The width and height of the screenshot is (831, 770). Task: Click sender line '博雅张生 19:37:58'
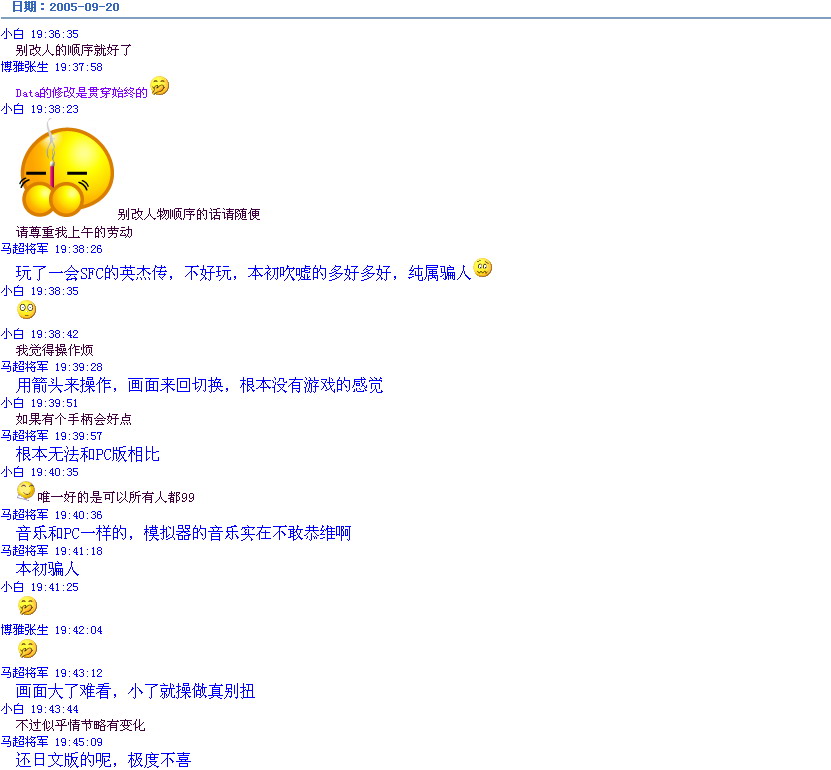pyautogui.click(x=52, y=67)
